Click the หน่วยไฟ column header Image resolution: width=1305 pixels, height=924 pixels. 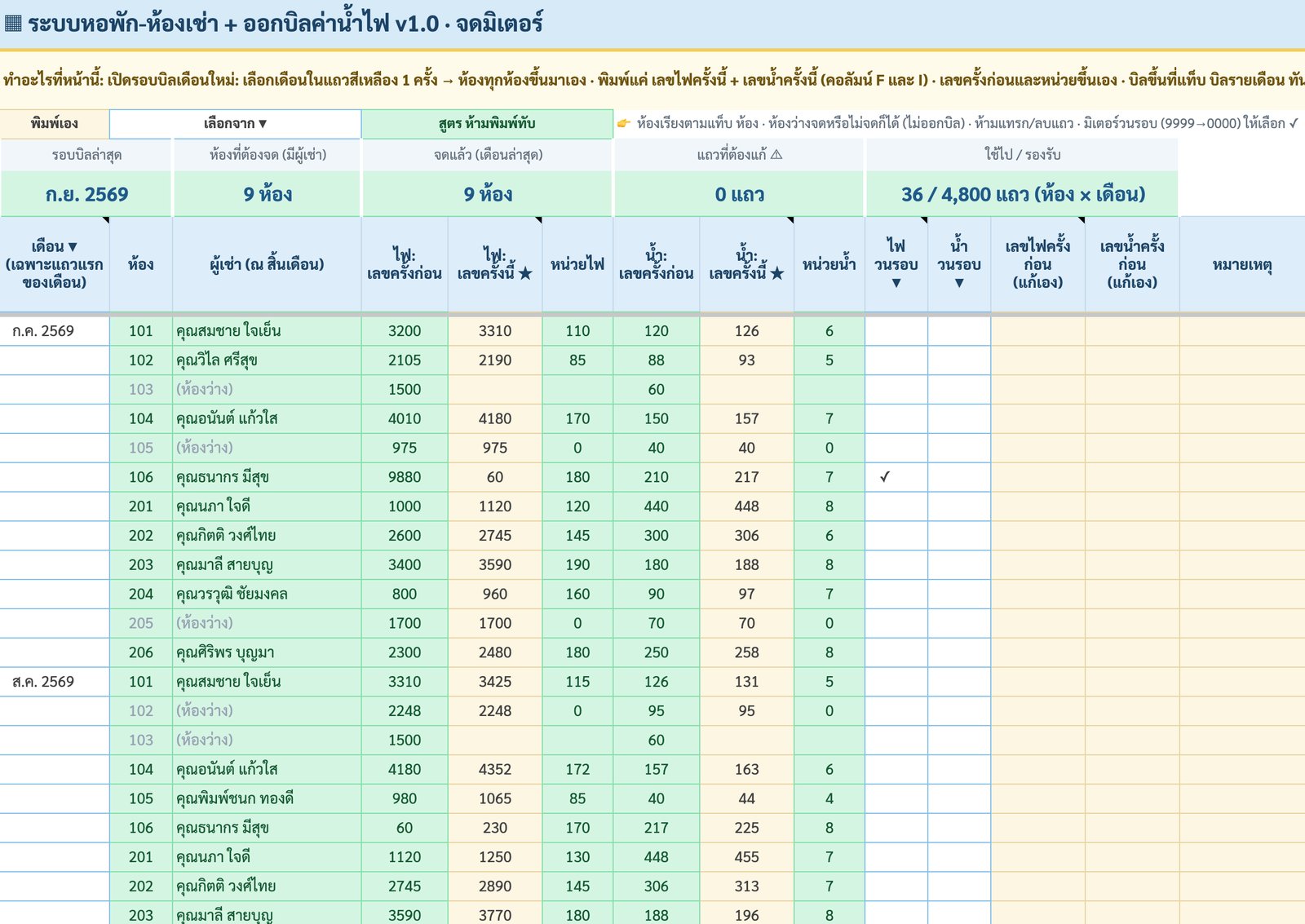[x=577, y=264]
